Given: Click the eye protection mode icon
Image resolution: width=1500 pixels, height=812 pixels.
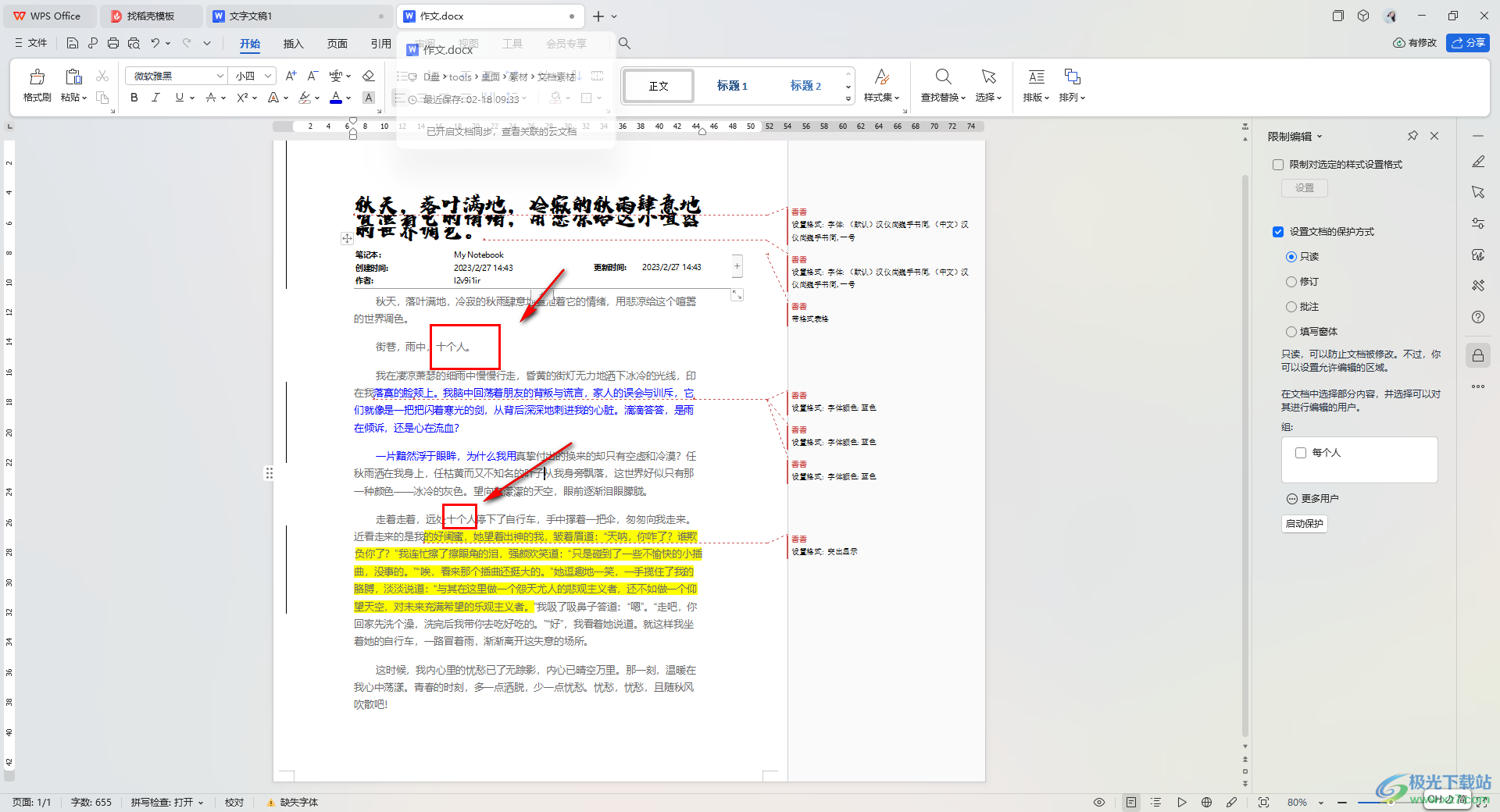Looking at the screenshot, I should [1099, 802].
